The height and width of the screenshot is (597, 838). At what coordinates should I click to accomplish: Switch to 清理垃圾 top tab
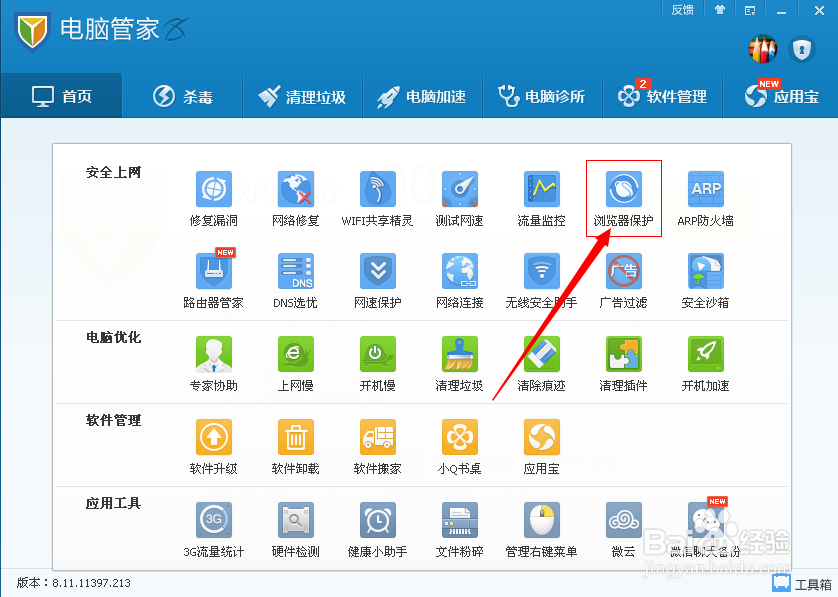[x=302, y=96]
